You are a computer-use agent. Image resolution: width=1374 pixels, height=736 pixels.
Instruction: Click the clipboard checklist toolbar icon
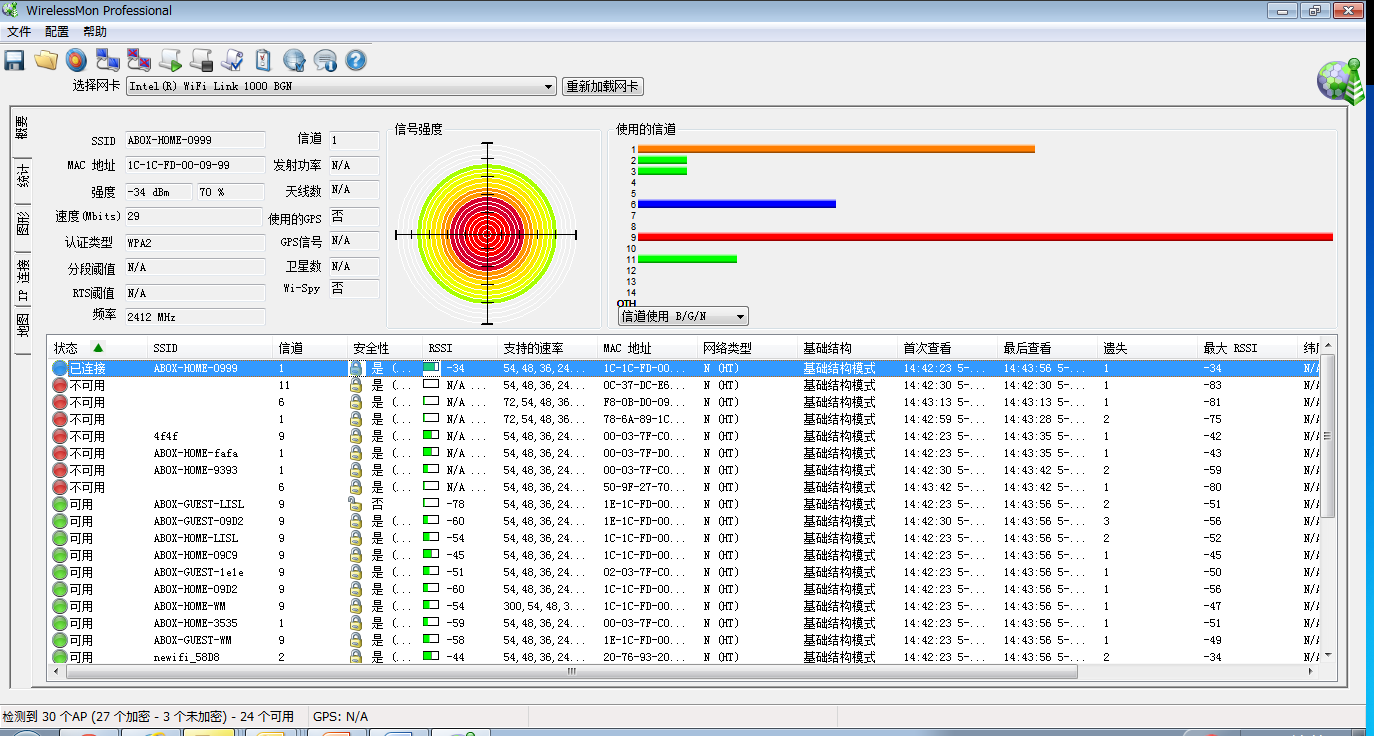(263, 60)
